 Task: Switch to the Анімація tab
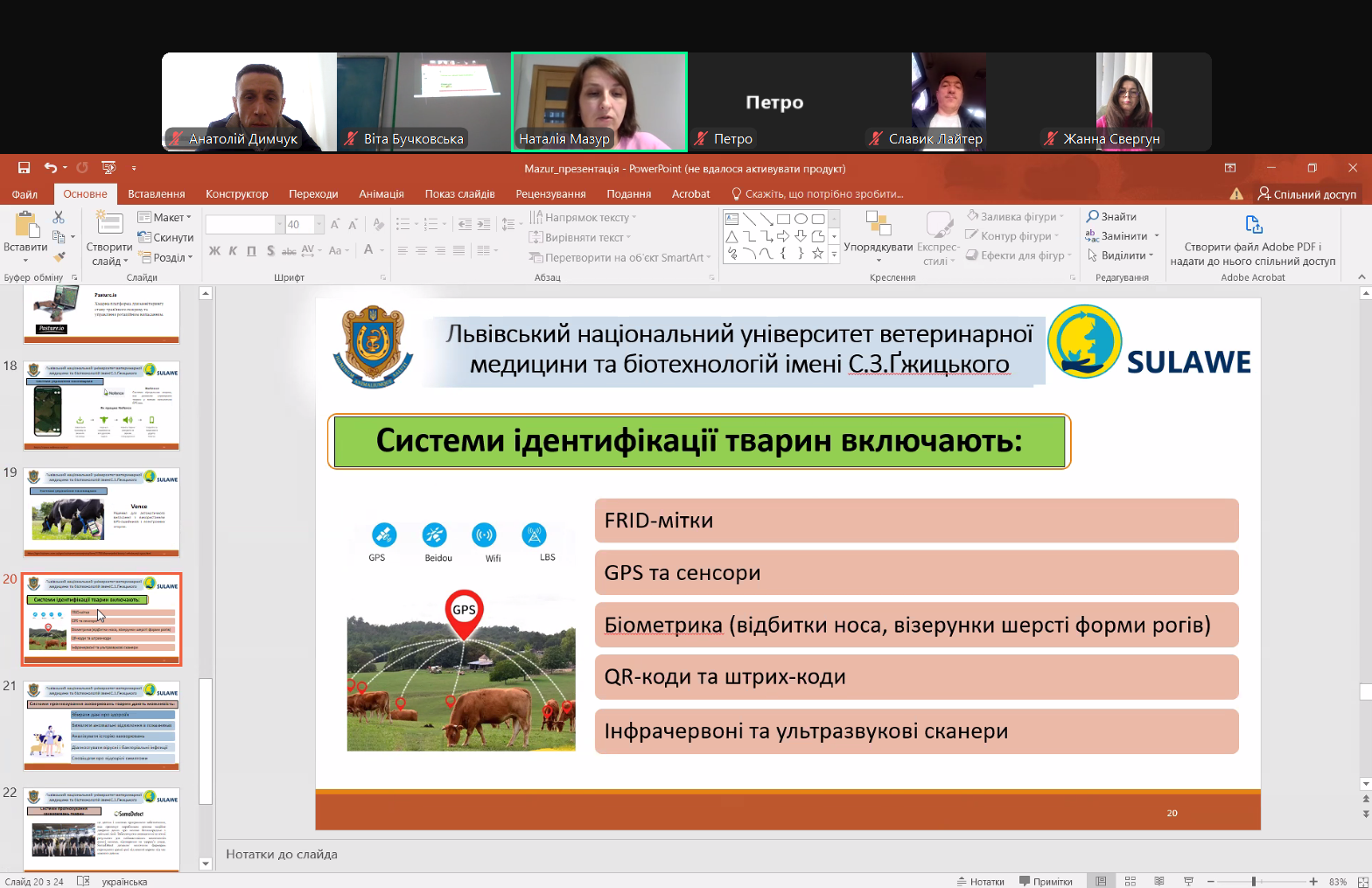[381, 194]
